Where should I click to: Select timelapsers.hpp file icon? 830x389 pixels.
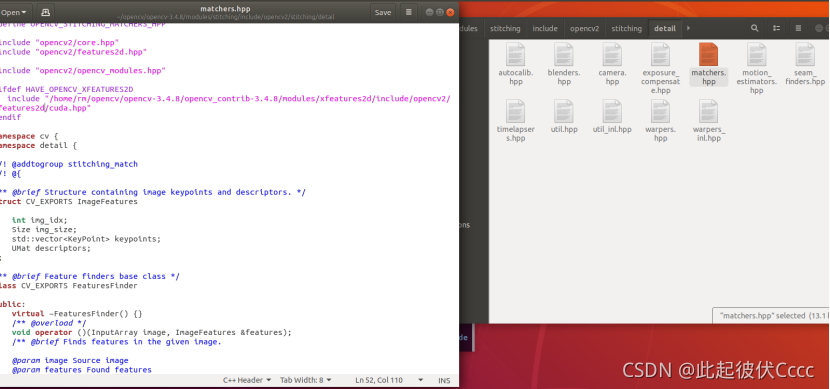(x=516, y=111)
